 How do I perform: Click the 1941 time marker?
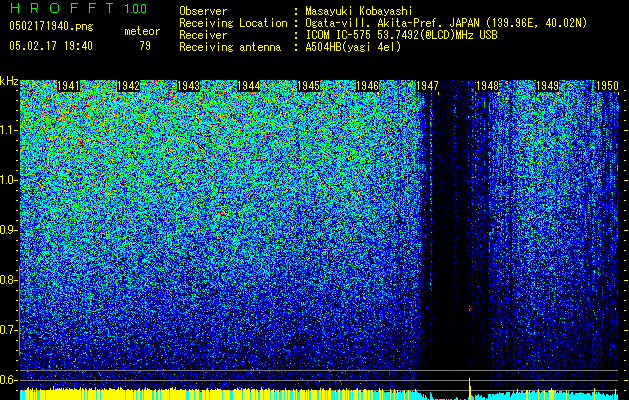pos(69,86)
